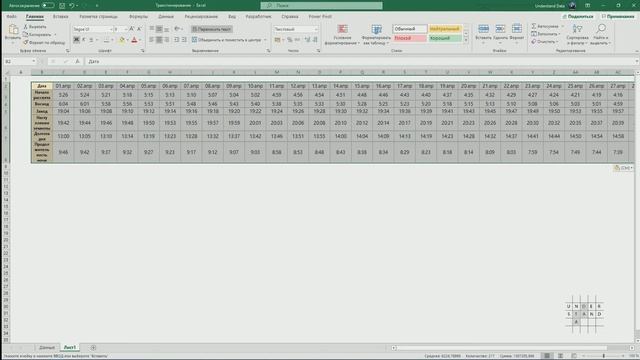Click the yellow fill color bucket
Image resolution: width=640 pixels, height=360 pixels.
pos(122,40)
